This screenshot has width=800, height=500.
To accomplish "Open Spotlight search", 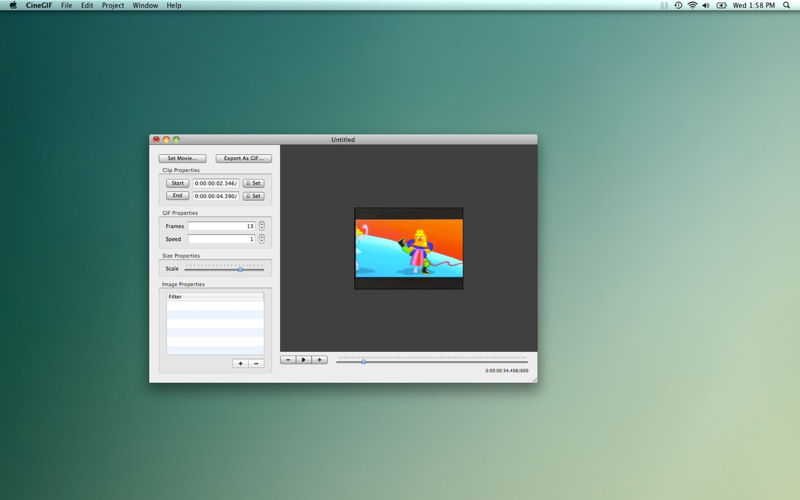I will (786, 5).
